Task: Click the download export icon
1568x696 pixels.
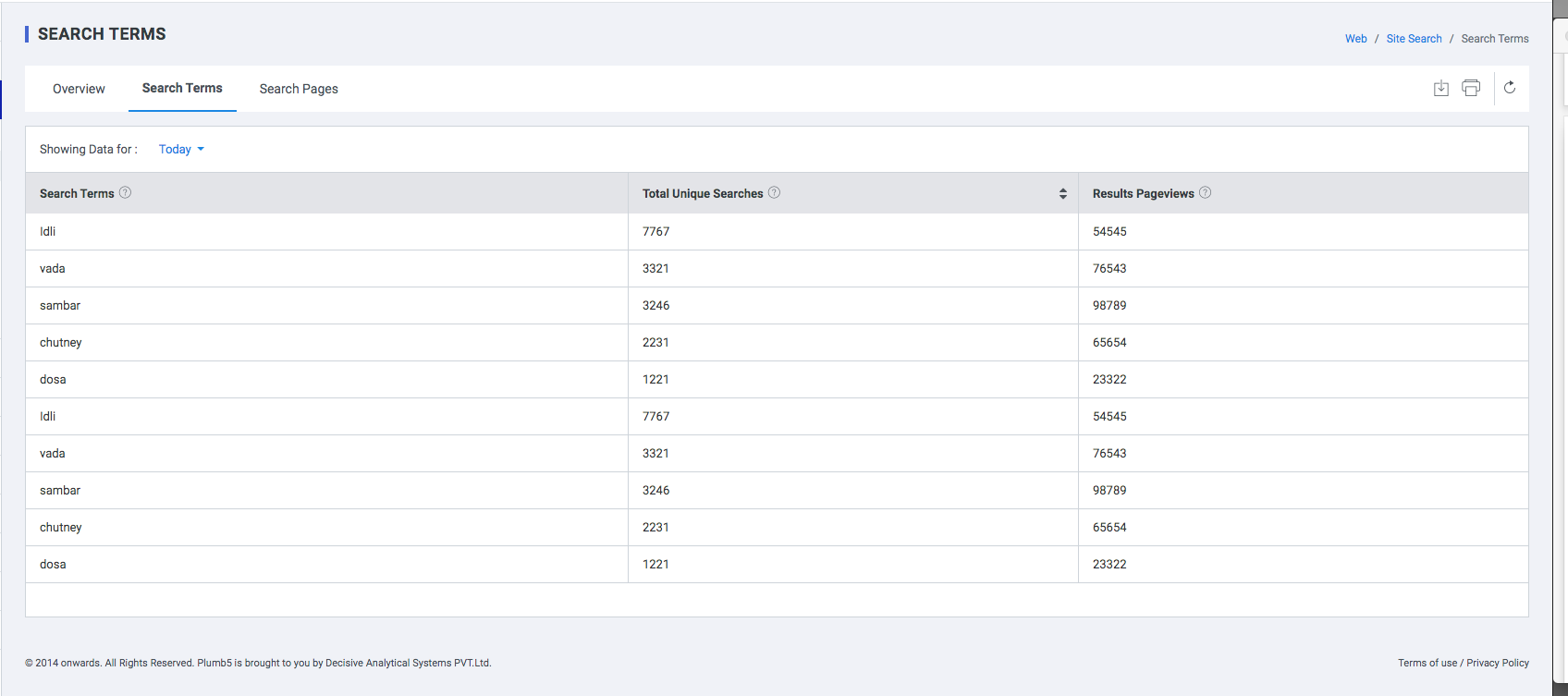Action: [x=1440, y=88]
